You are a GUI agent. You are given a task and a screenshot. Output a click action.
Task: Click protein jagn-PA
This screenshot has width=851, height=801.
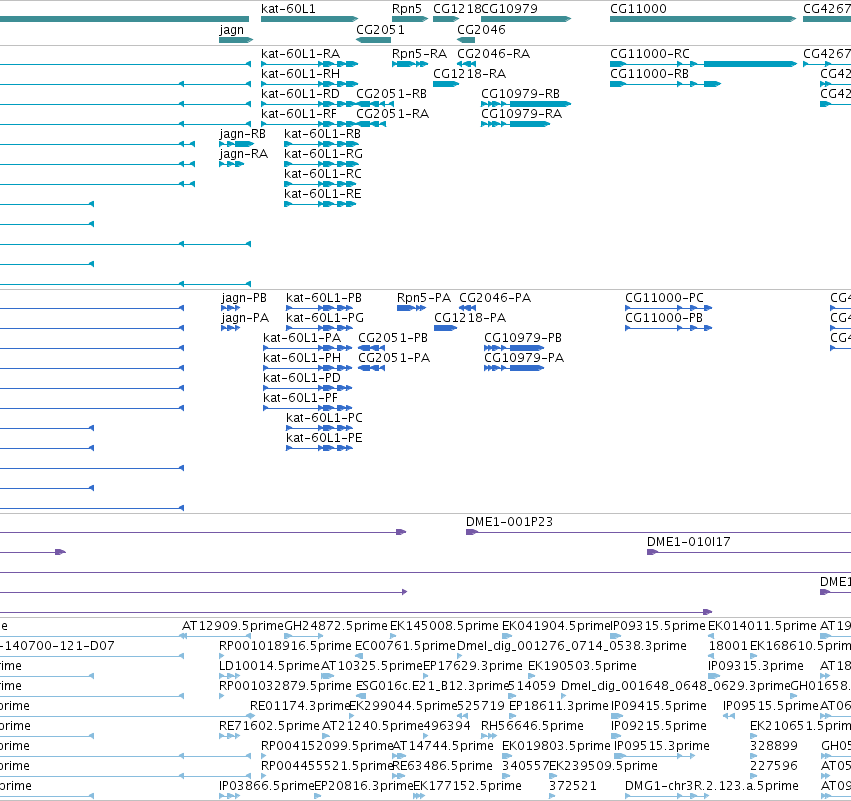tap(245, 318)
